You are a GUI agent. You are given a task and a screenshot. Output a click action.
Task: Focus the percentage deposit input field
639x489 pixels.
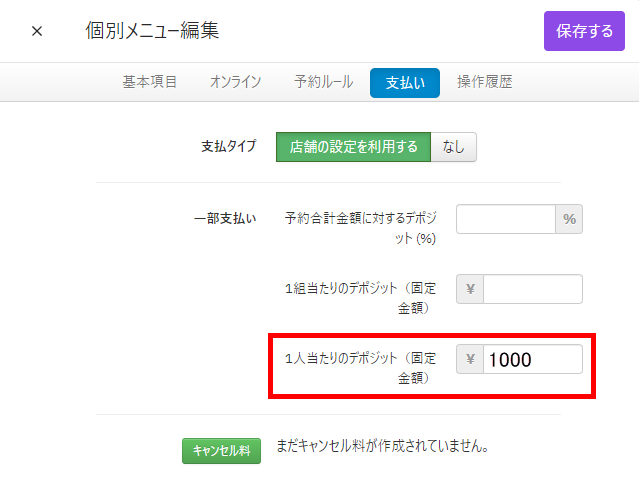point(506,219)
